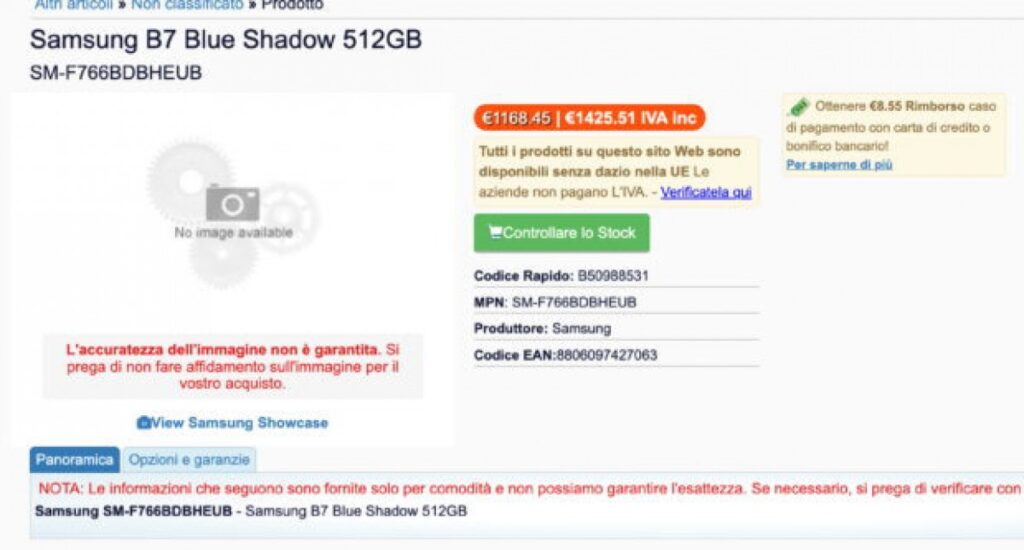This screenshot has width=1024, height=550.
Task: Click the cart icon on the stock button
Action: 495,233
